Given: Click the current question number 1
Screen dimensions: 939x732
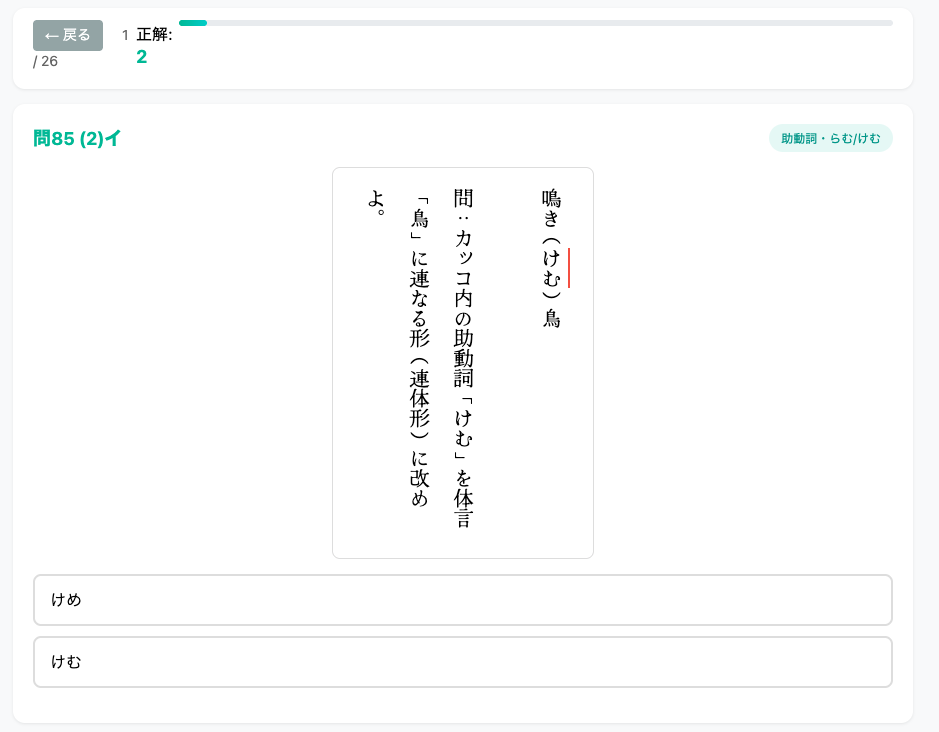Looking at the screenshot, I should [125, 35].
